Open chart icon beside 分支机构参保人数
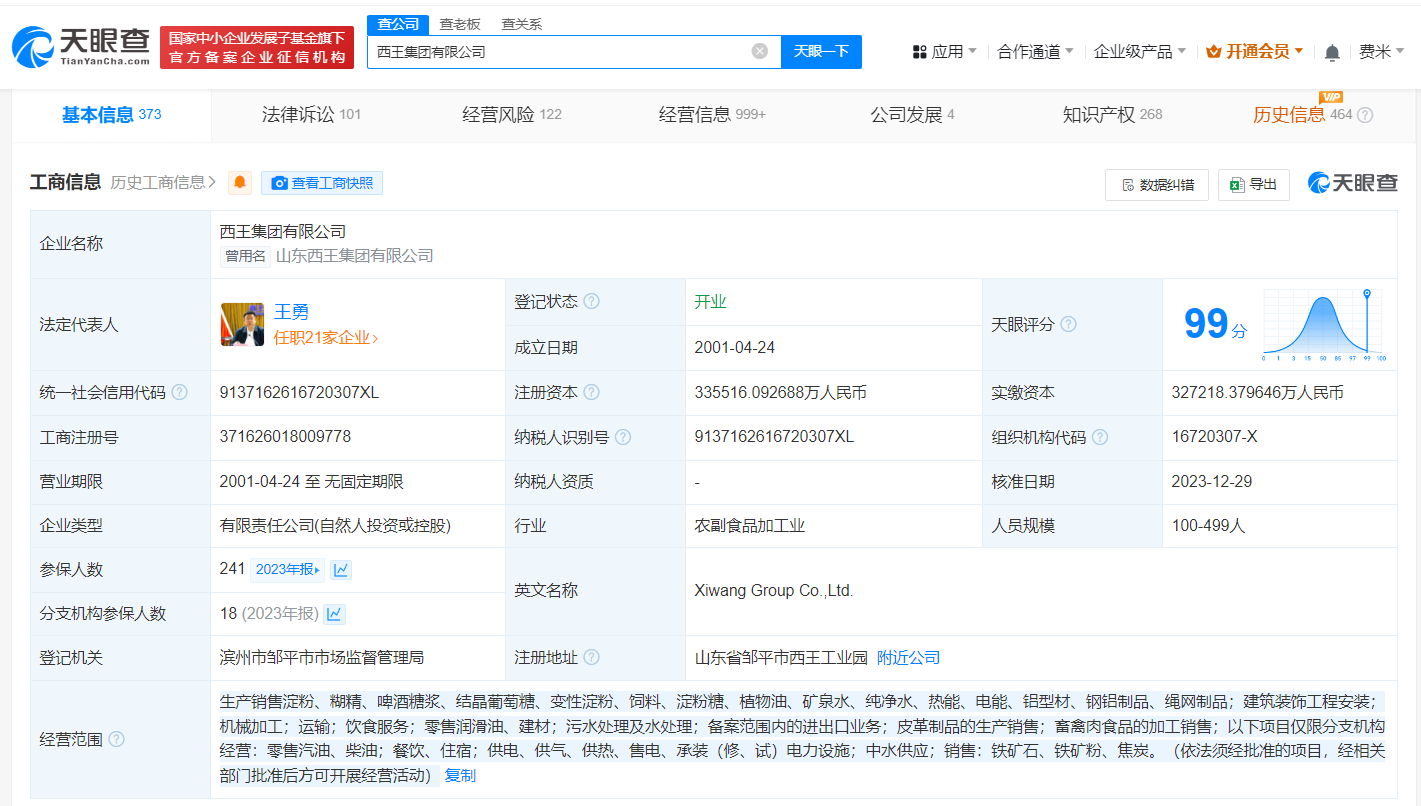The image size is (1421, 806). tap(335, 612)
